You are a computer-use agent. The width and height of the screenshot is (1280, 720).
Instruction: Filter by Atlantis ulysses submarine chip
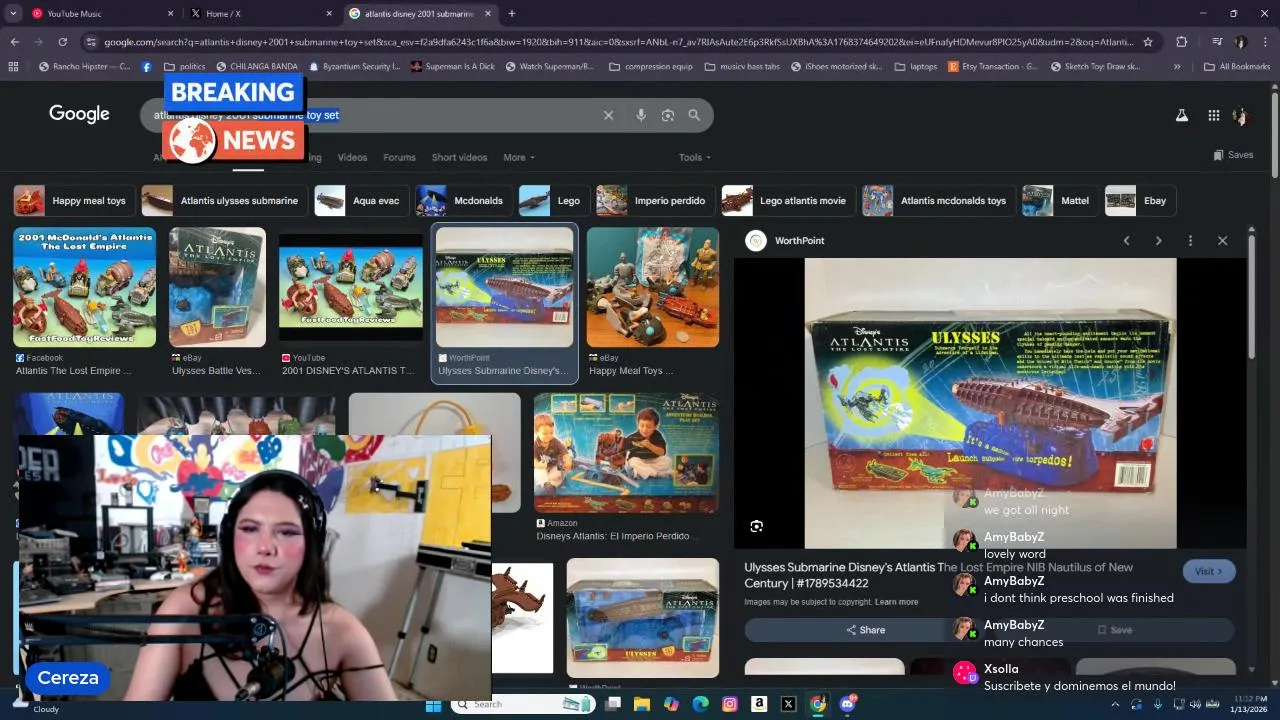pyautogui.click(x=224, y=201)
